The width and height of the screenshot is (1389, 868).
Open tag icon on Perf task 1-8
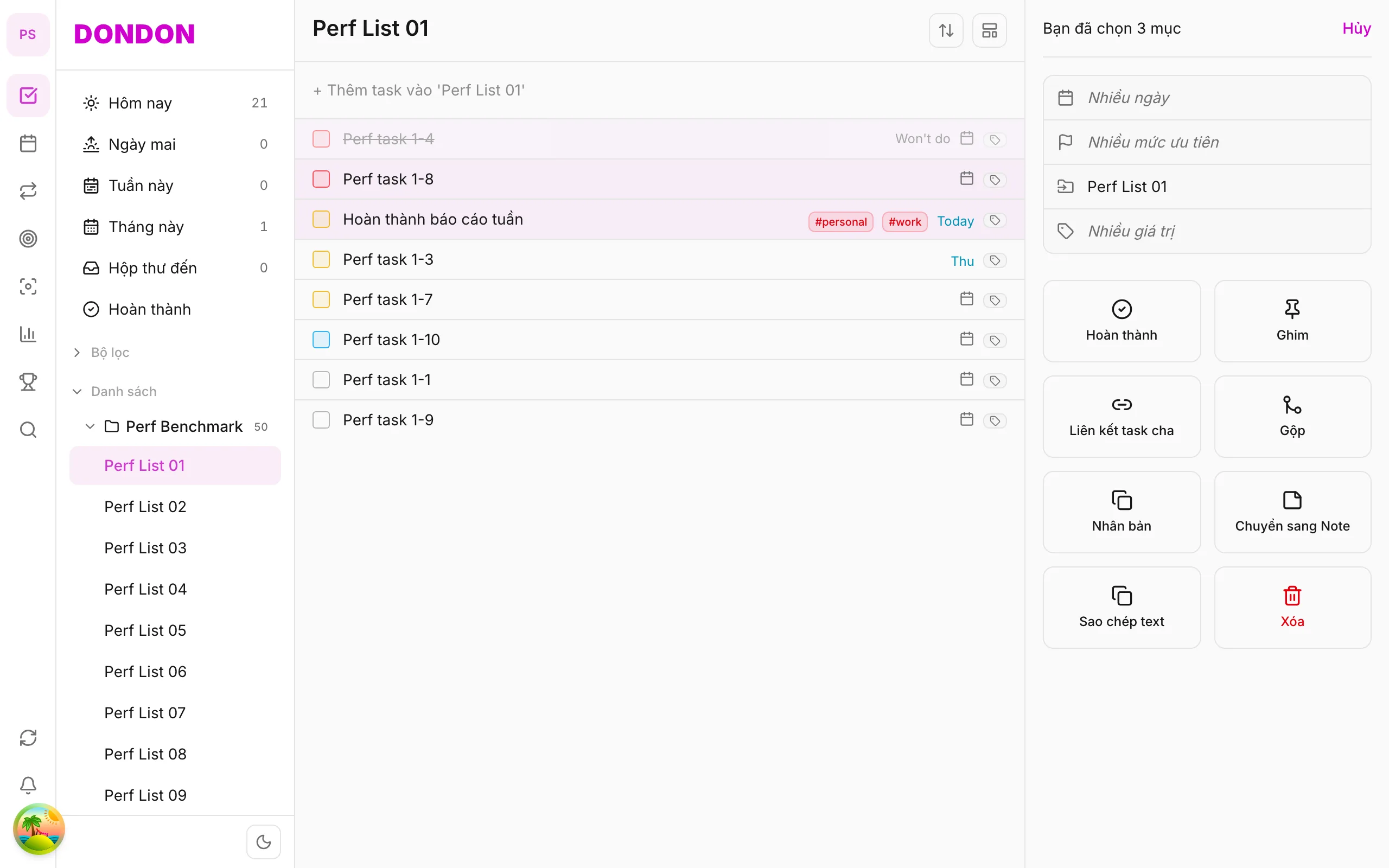(995, 180)
